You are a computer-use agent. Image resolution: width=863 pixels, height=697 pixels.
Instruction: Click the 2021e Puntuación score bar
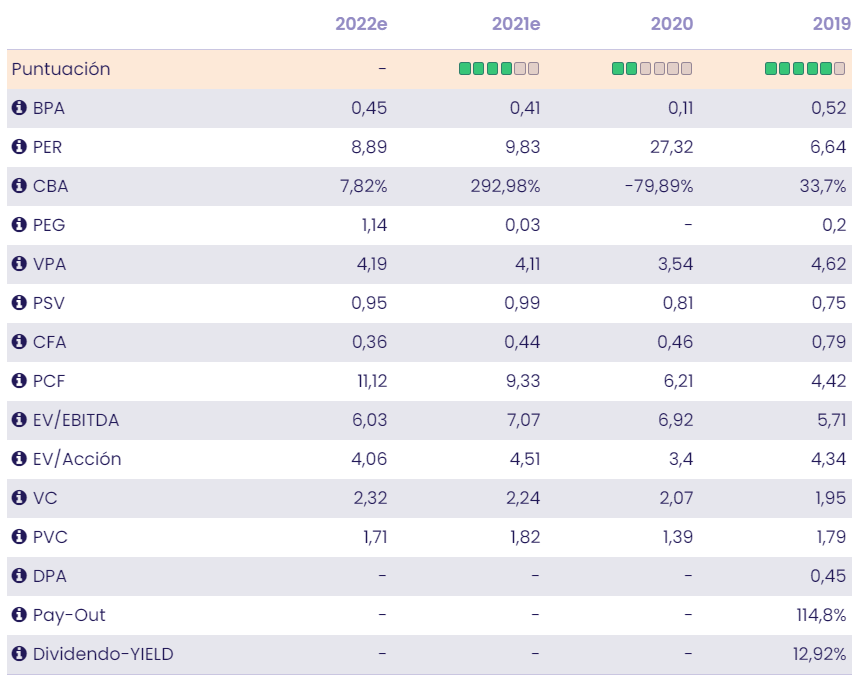pos(499,69)
